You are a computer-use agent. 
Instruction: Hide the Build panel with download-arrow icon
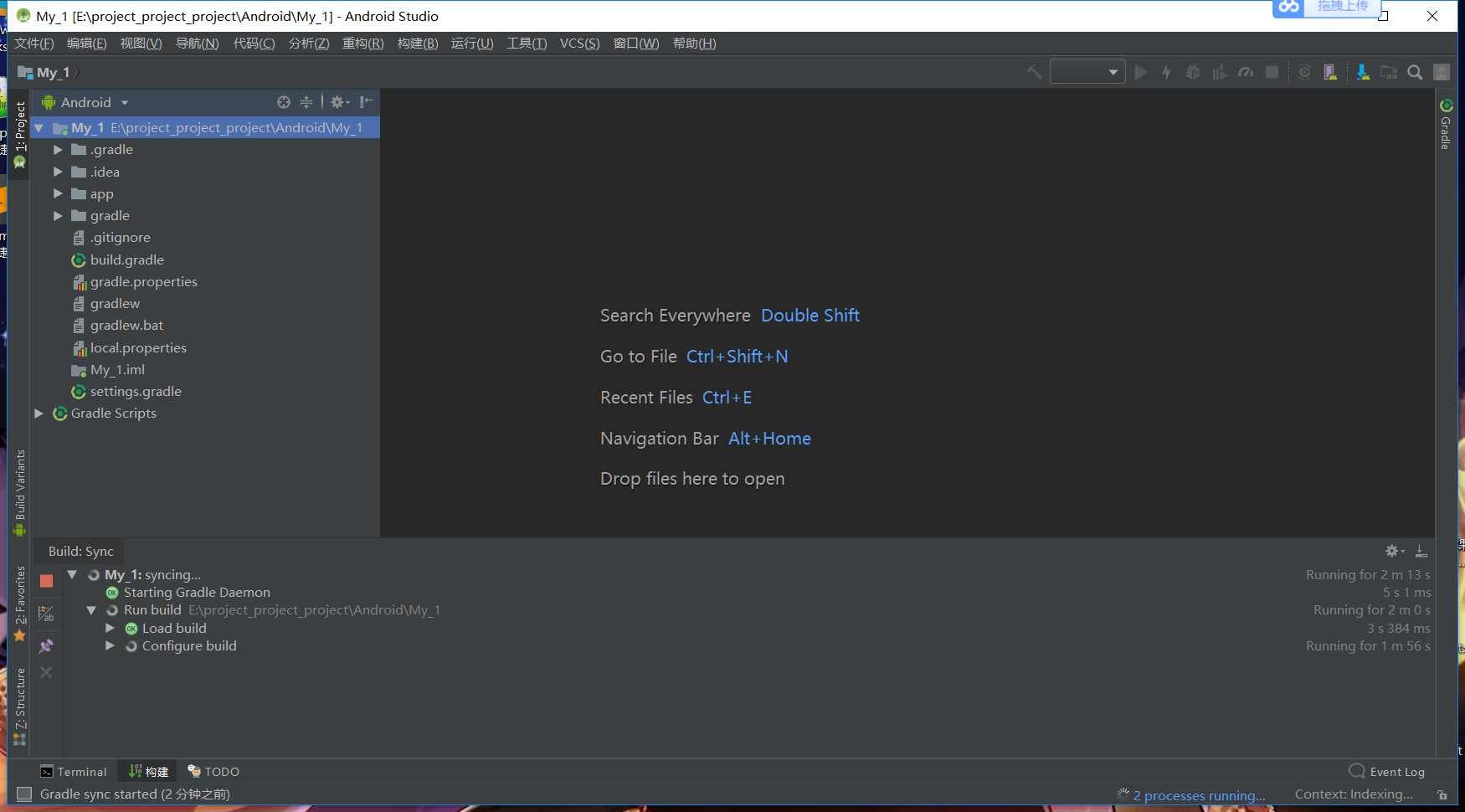1421,551
